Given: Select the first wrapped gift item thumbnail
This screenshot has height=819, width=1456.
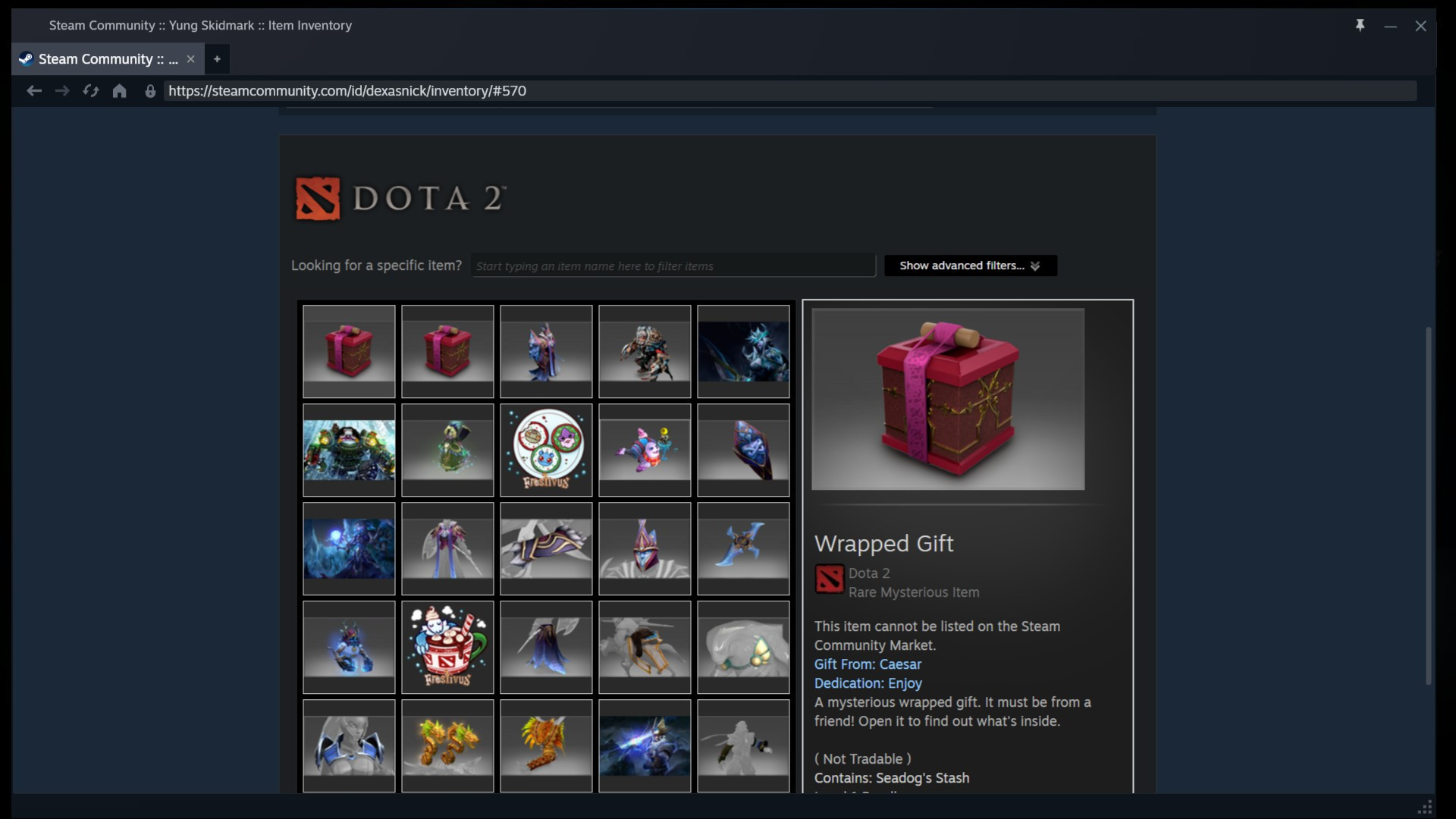Looking at the screenshot, I should 349,351.
